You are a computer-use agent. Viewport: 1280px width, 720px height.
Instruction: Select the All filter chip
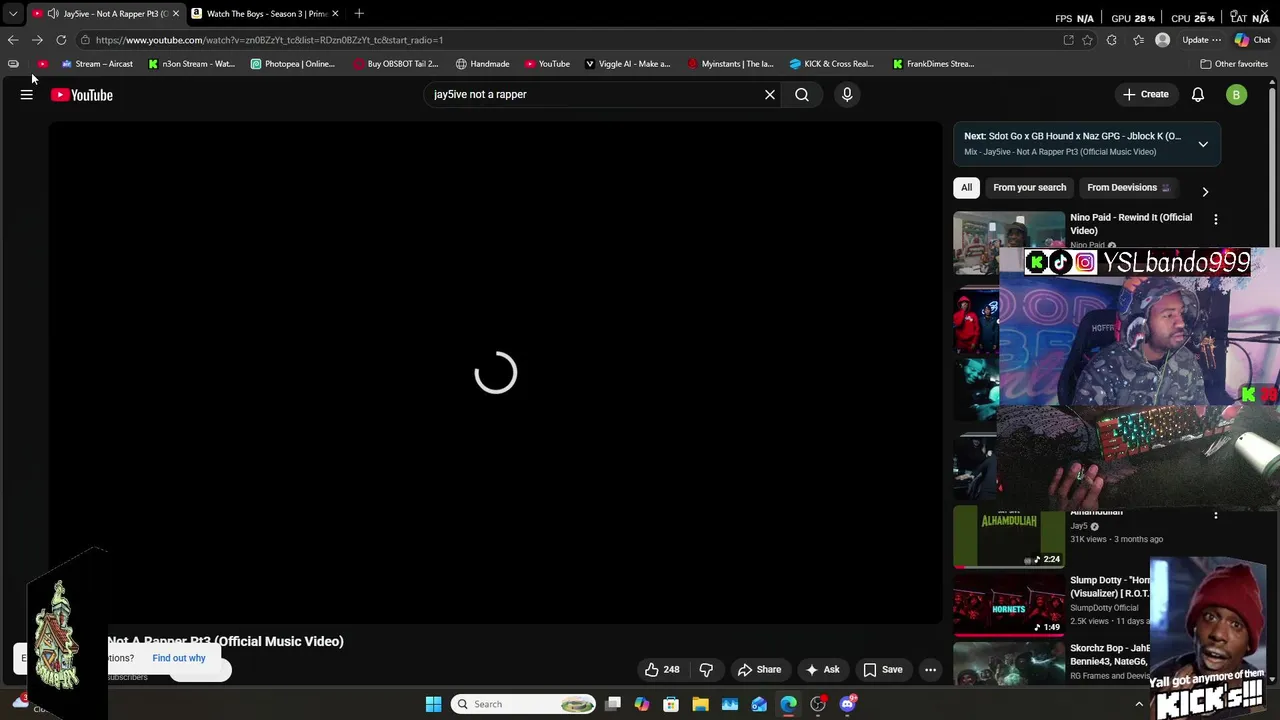[x=966, y=187]
